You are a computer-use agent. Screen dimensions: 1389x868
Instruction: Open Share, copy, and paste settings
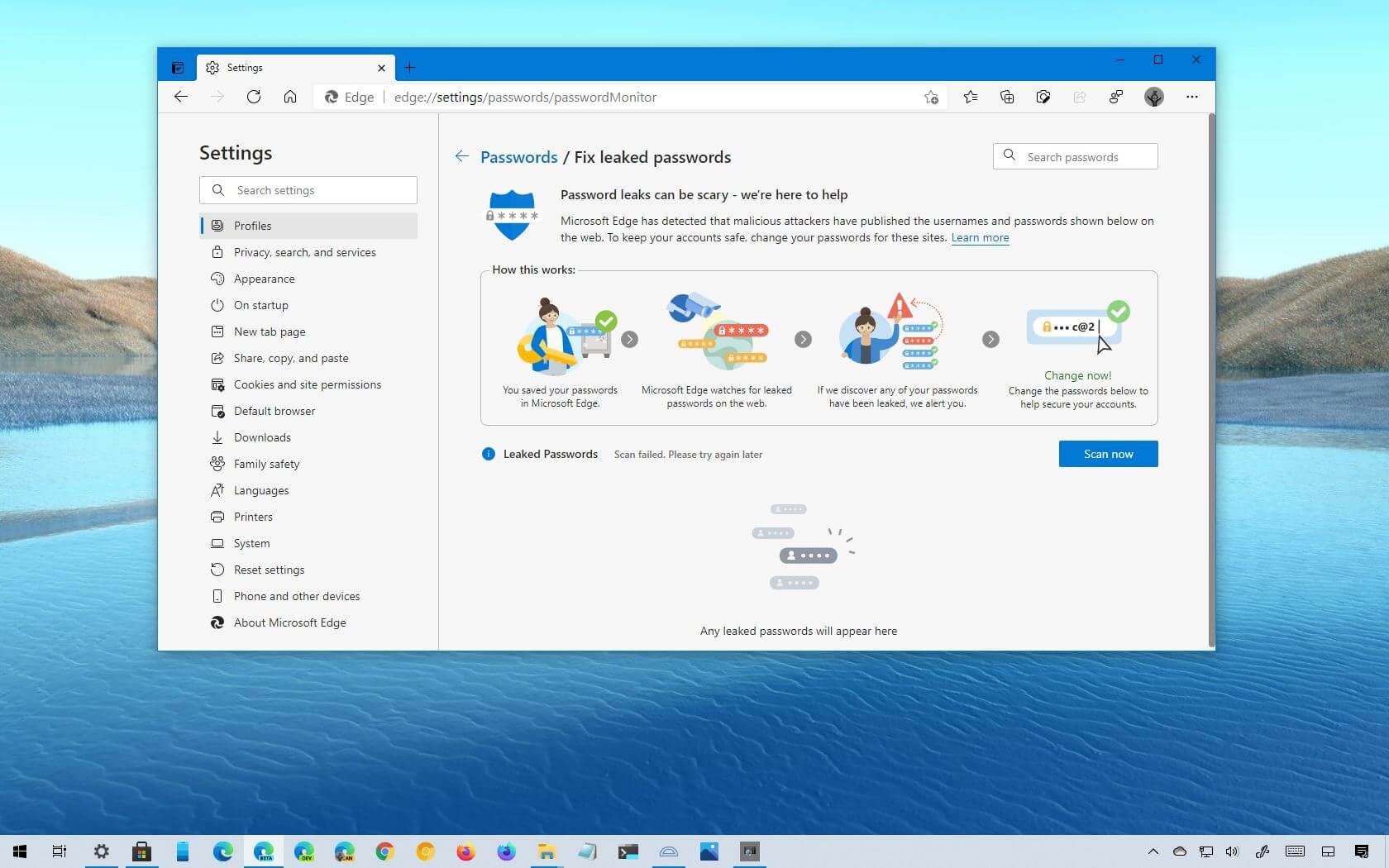(x=308, y=358)
